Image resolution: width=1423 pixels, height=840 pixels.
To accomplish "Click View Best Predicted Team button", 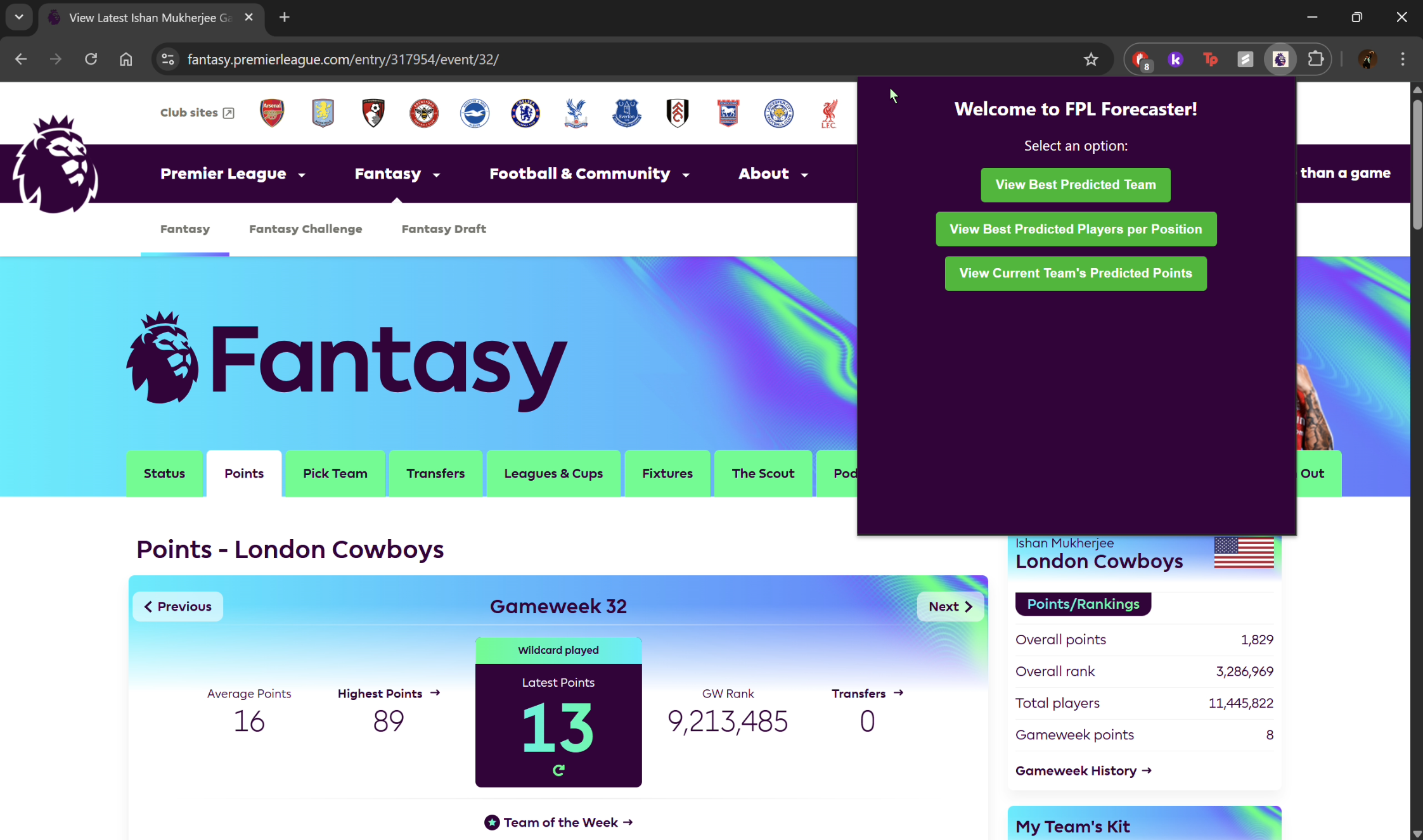I will click(1075, 184).
